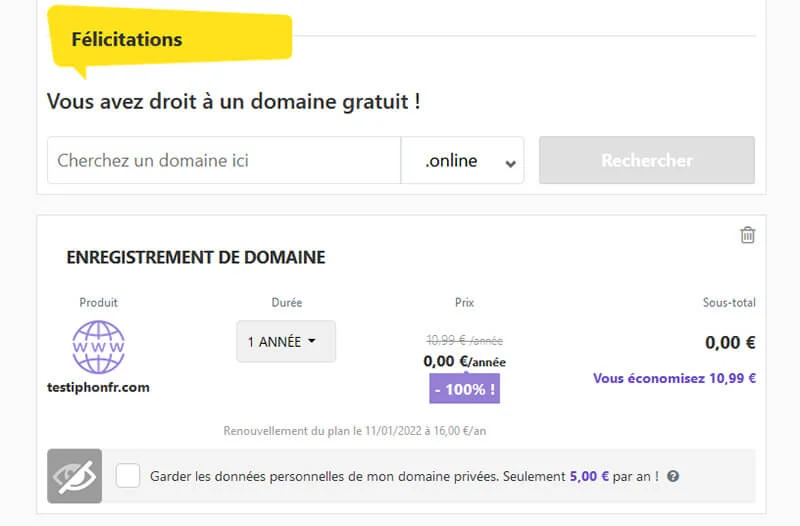Click the '- 100% !' discount badge
Image resolution: width=800 pixels, height=526 pixels.
[x=464, y=389]
